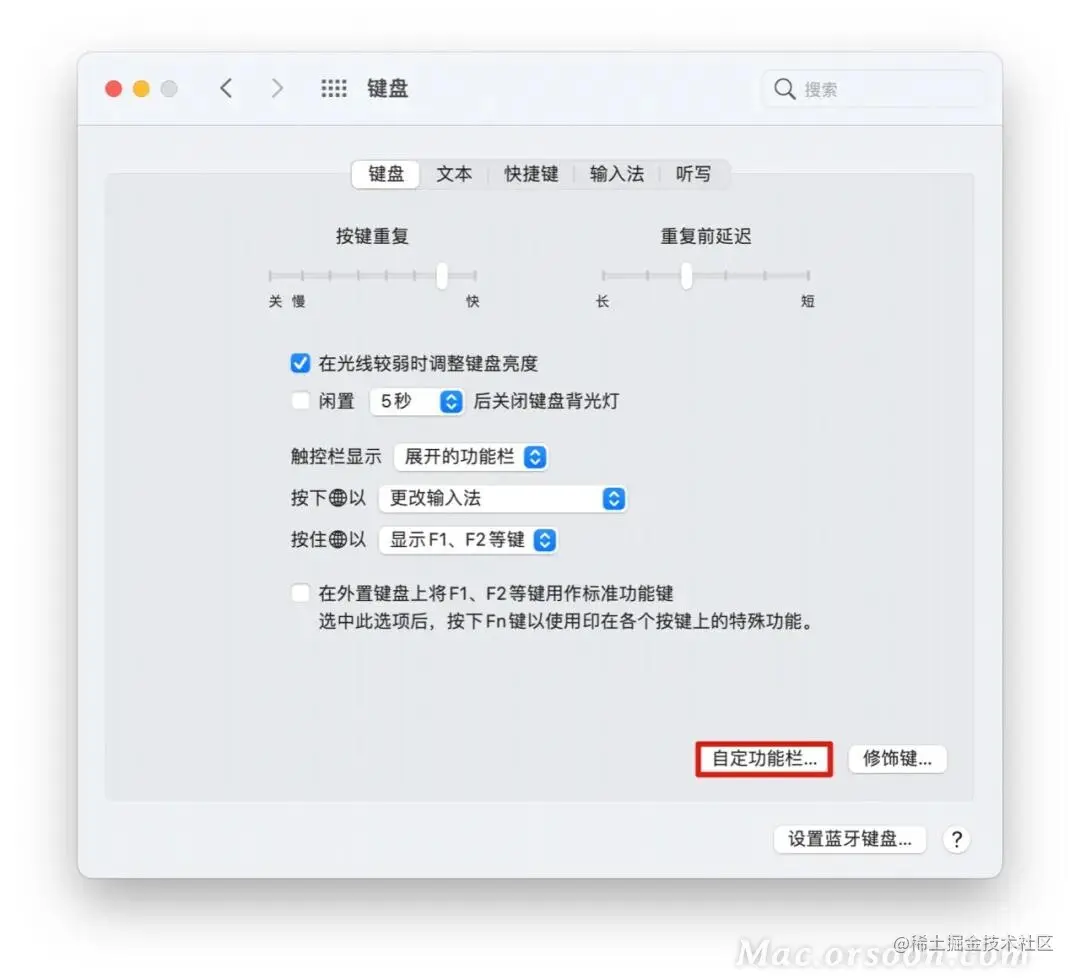The image size is (1080, 980).
Task: Click the blue stepper arrows beside 5秒
Action: pos(451,402)
